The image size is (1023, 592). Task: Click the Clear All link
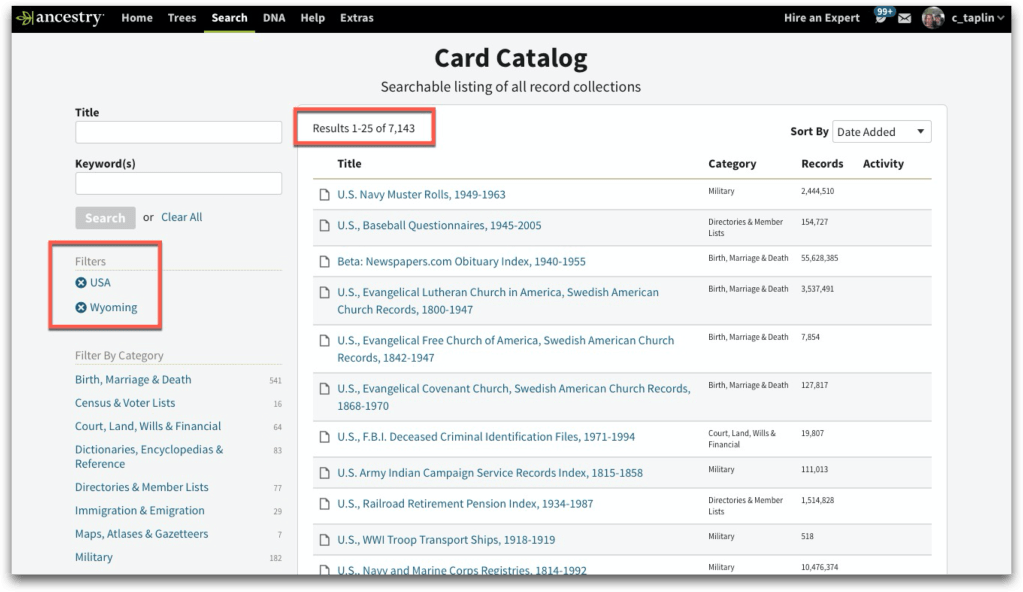click(181, 217)
